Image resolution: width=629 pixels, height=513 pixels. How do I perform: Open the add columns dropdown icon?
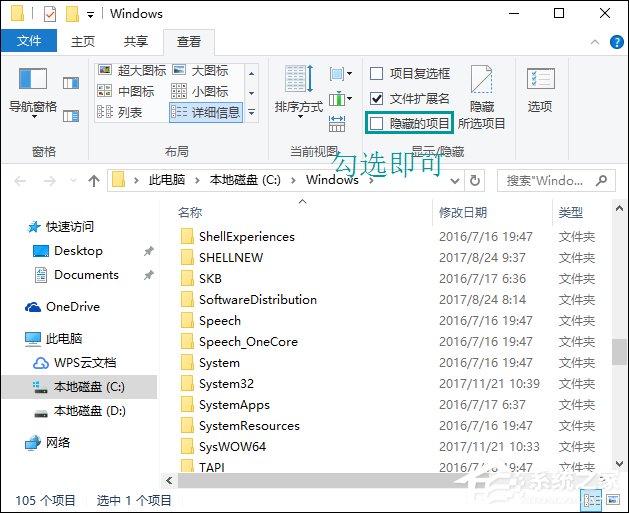[x=341, y=99]
